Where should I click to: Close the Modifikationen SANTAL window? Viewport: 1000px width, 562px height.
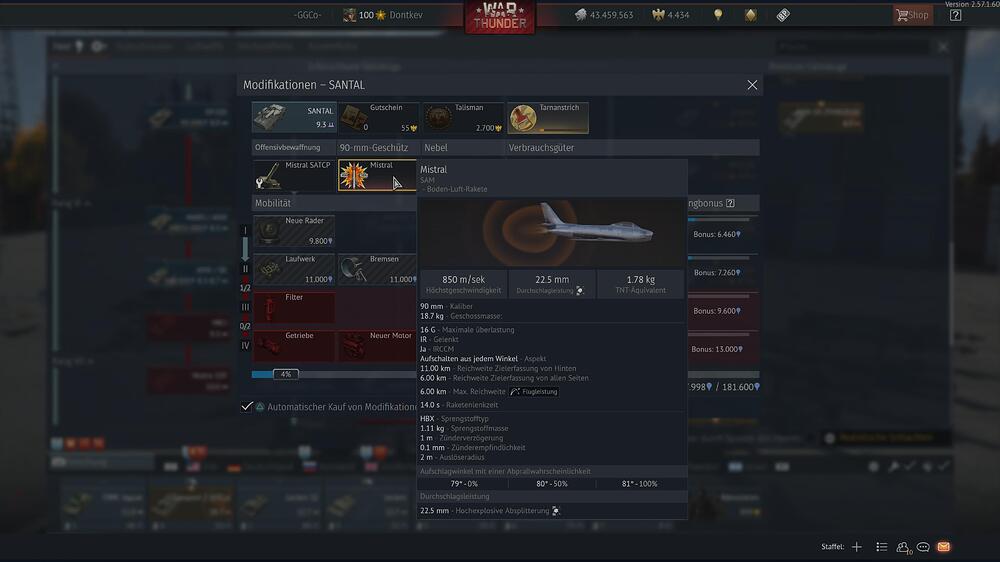[752, 85]
